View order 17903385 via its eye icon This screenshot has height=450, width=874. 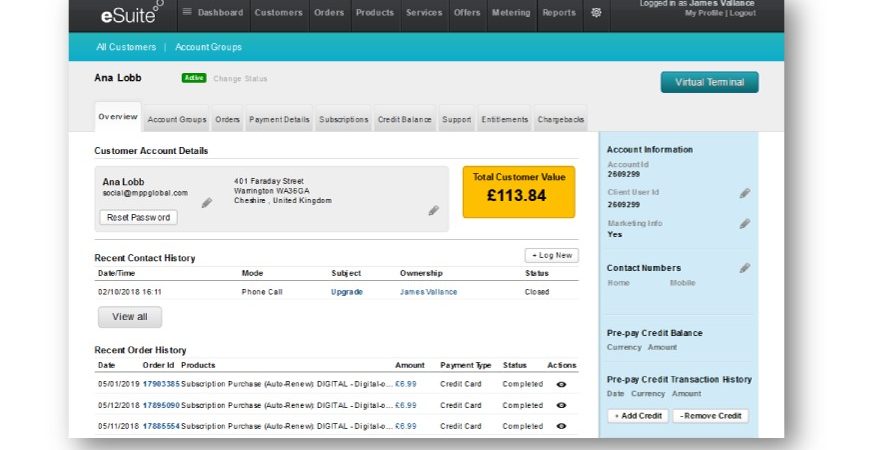click(x=561, y=383)
